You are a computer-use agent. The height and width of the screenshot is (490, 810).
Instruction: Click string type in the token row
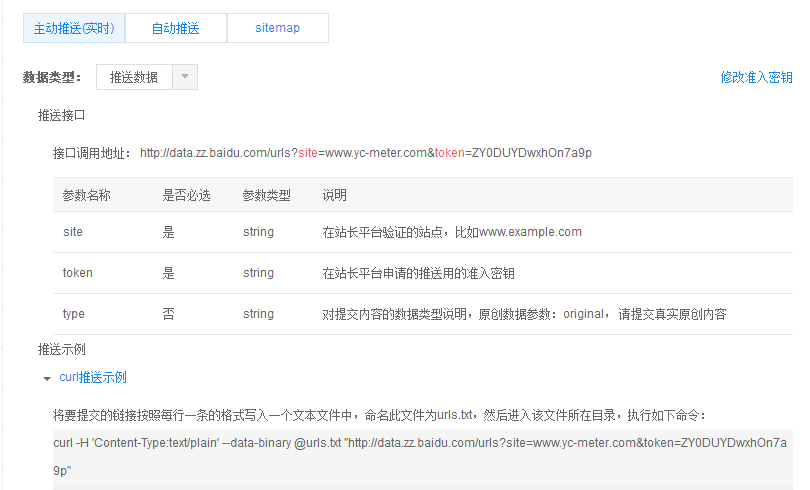(258, 273)
